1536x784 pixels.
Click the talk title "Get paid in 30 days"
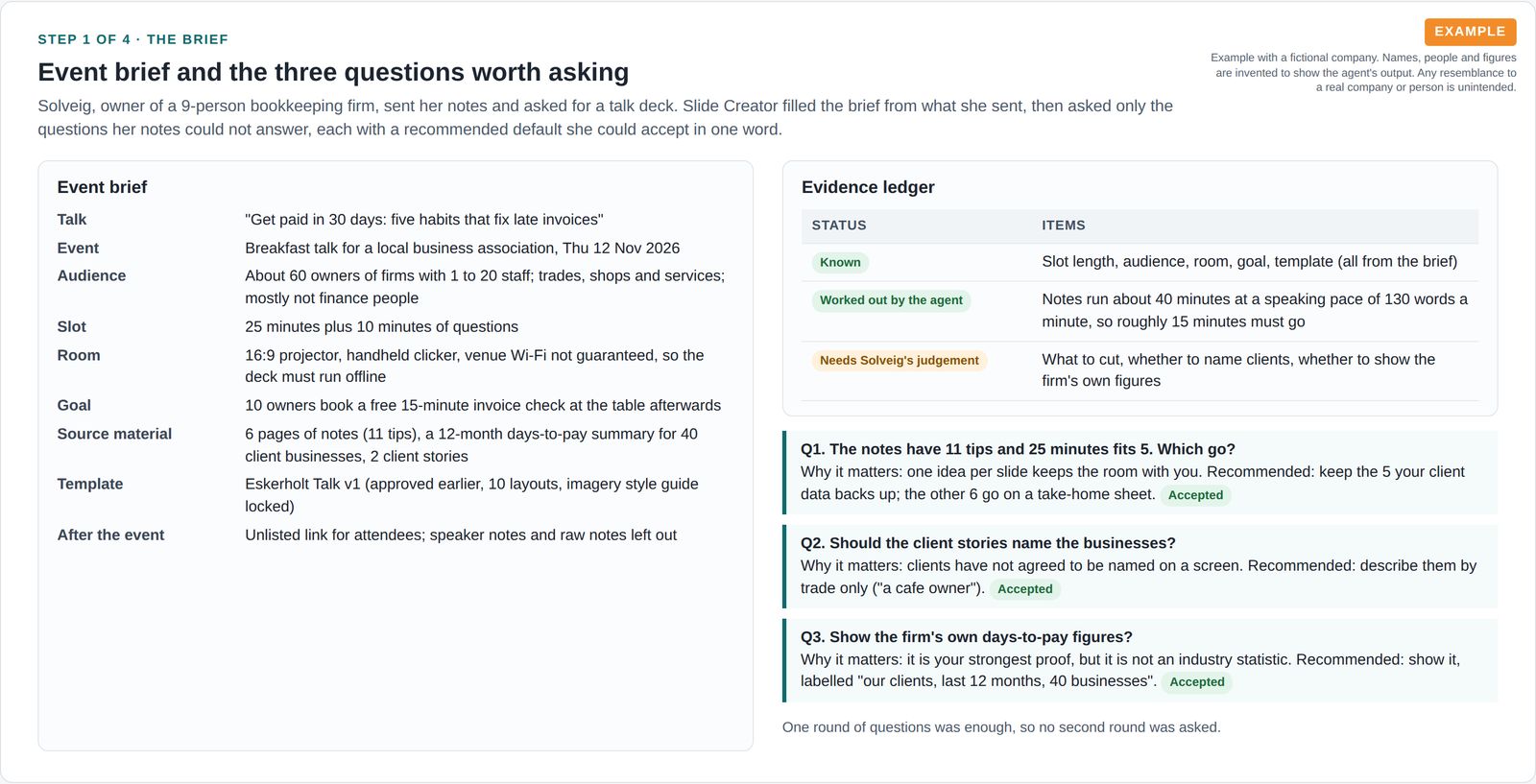[x=424, y=220]
